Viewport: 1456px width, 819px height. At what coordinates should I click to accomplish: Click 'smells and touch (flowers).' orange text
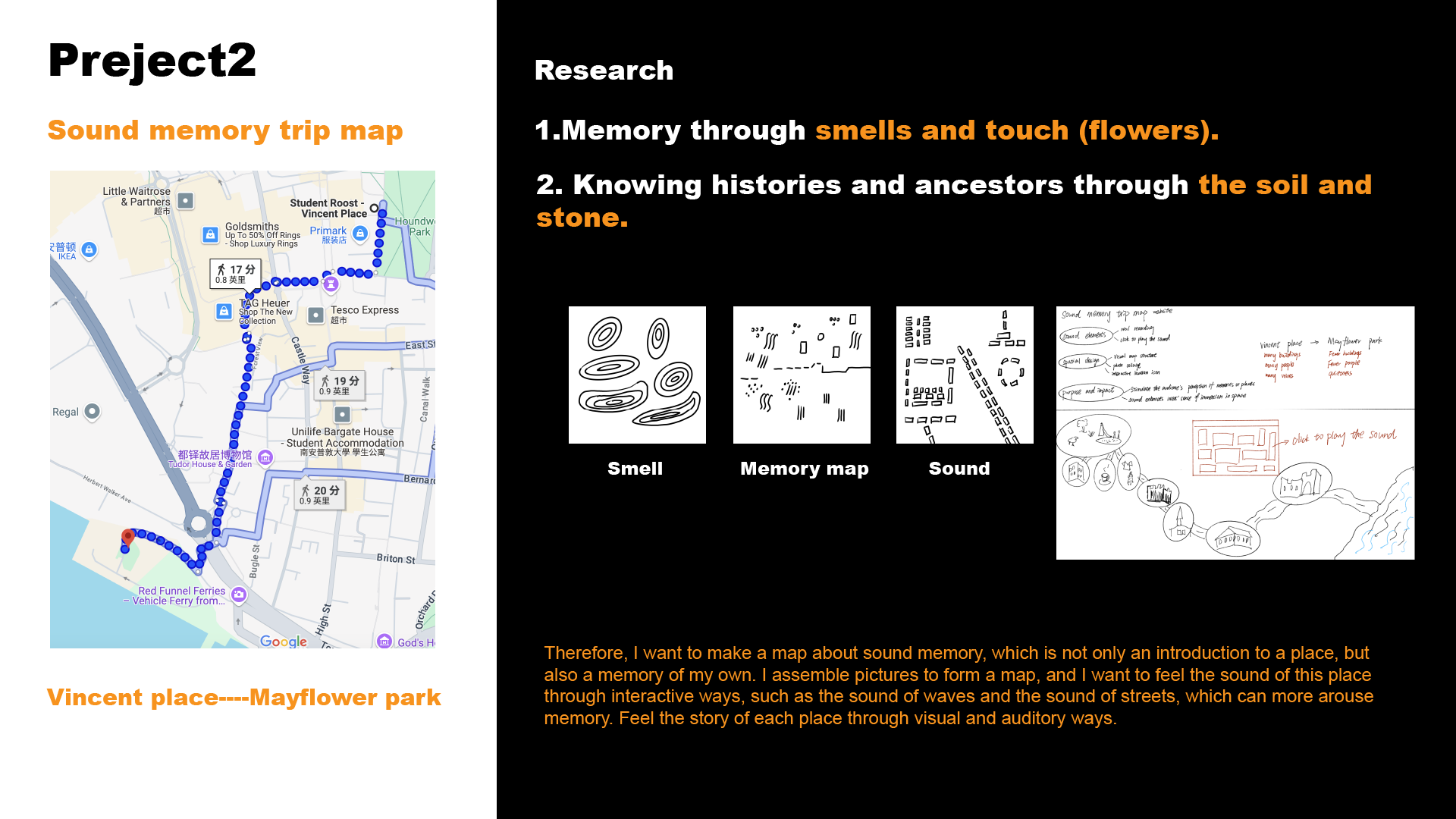coord(1017,130)
